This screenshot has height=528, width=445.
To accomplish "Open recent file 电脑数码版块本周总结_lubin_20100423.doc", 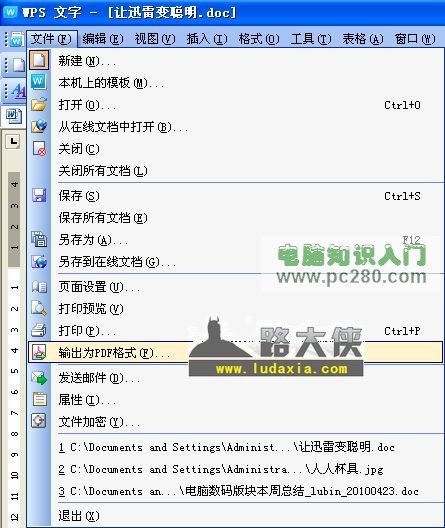I will (236, 491).
